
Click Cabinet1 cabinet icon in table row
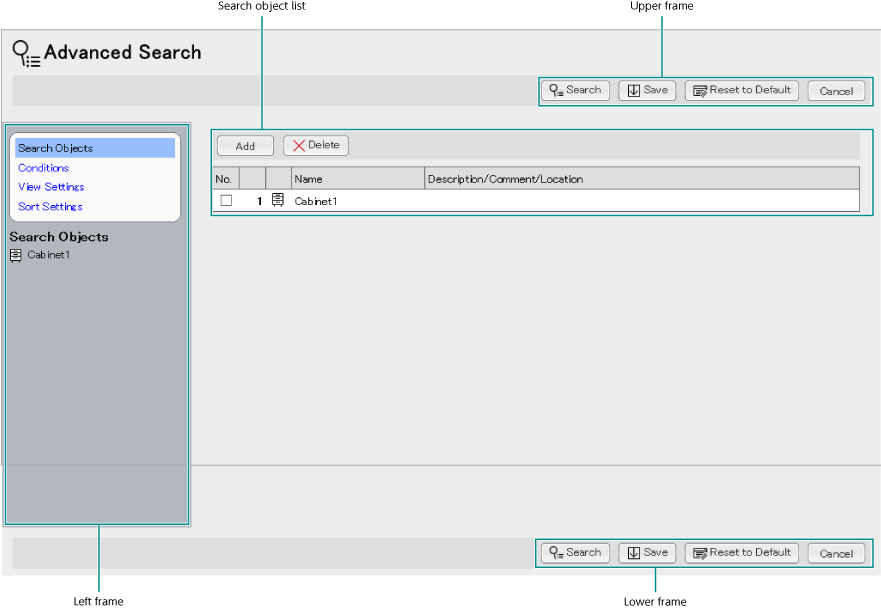coord(278,200)
